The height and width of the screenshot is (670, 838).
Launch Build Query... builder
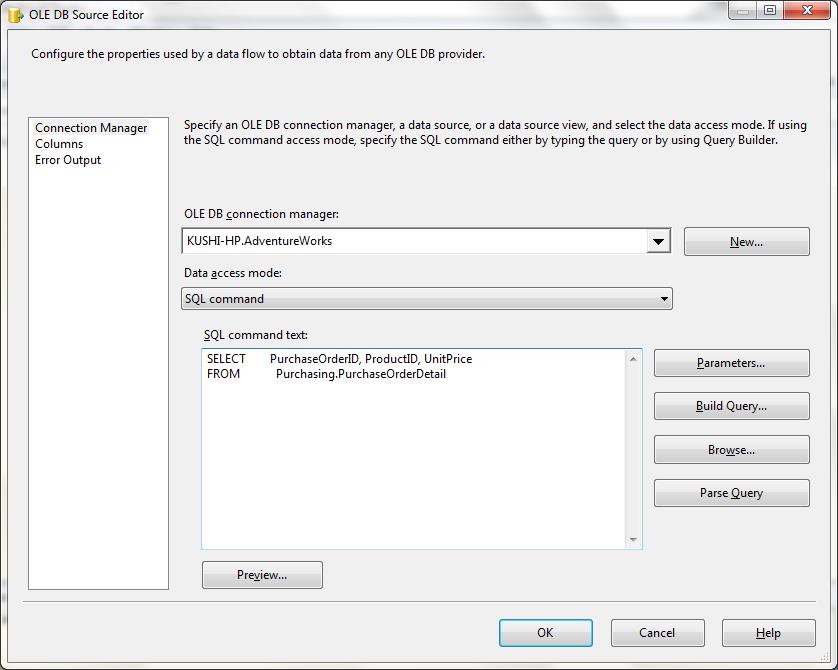click(x=731, y=406)
